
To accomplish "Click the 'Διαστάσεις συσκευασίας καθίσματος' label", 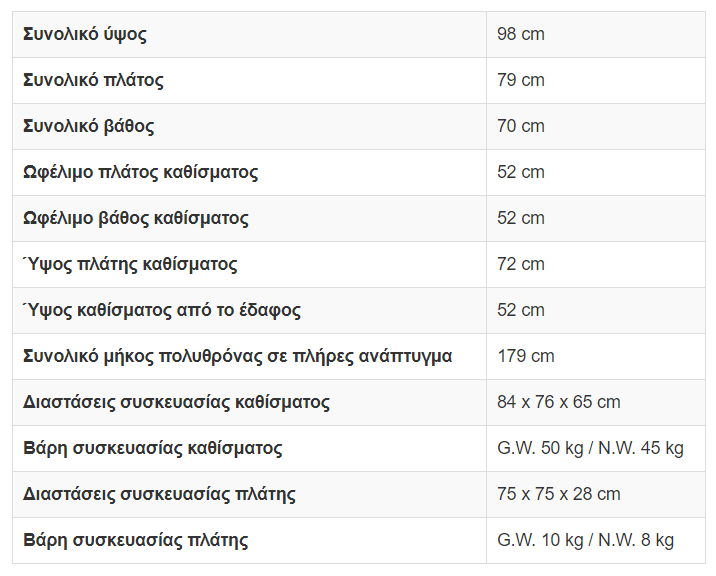I will (x=176, y=402).
